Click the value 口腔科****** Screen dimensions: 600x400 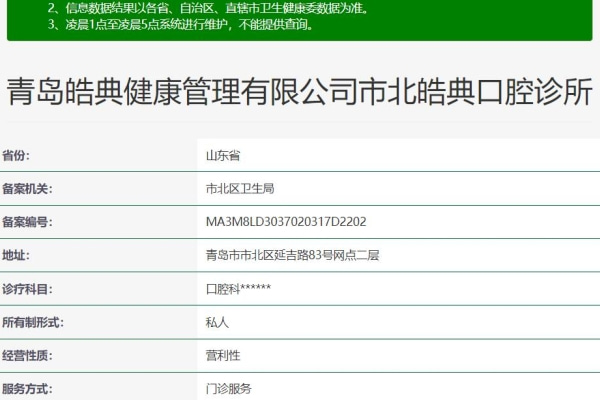click(238, 289)
